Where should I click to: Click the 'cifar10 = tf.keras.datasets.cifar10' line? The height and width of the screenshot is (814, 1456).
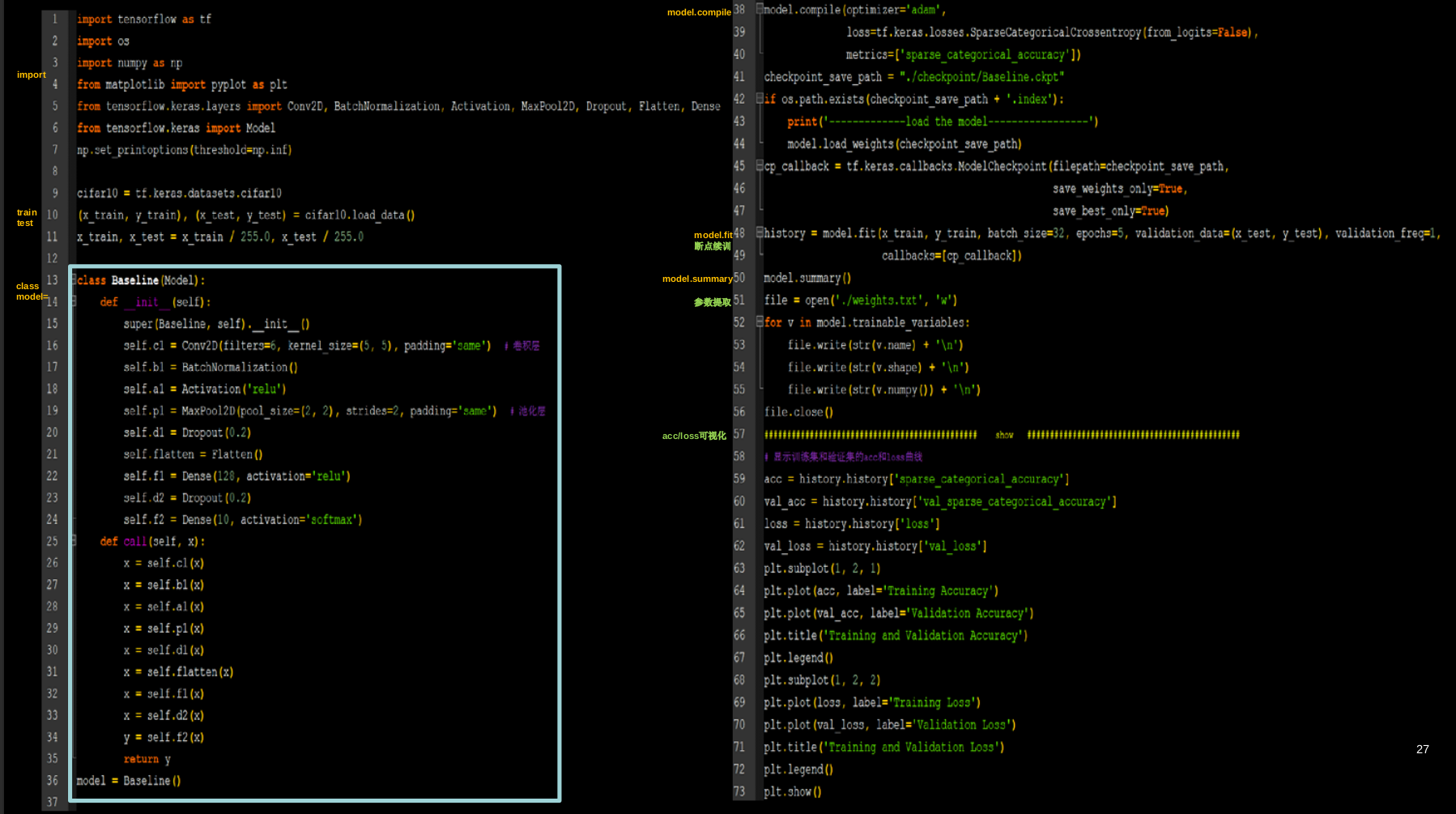180,194
